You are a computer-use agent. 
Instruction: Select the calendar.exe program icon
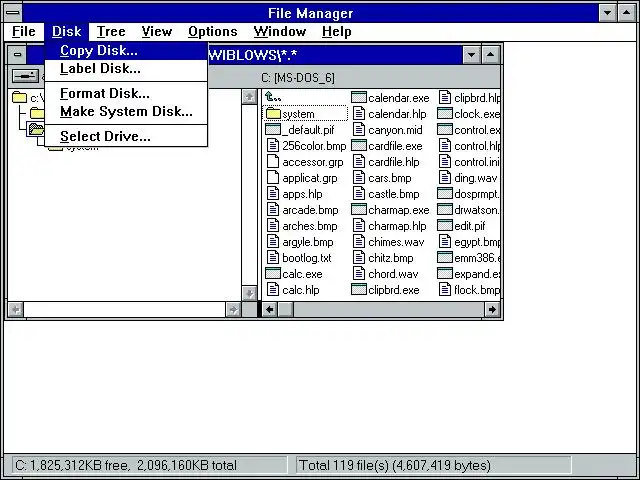click(359, 98)
